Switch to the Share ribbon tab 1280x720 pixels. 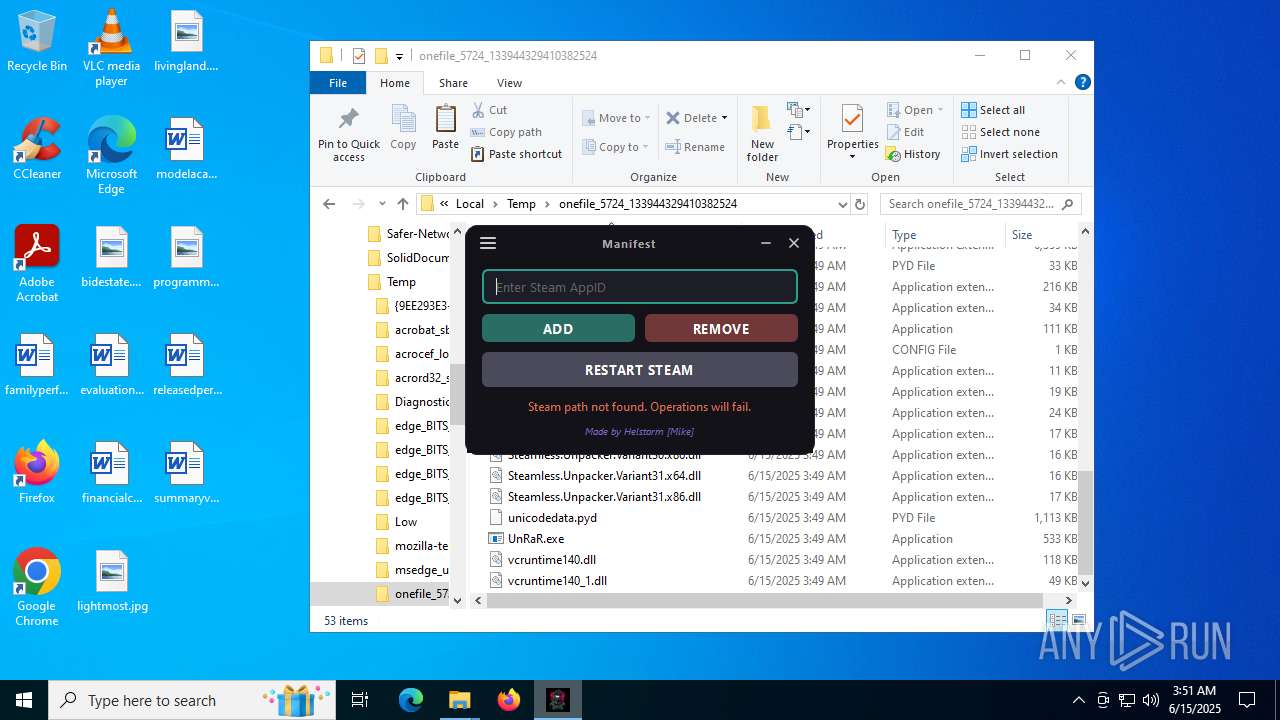click(x=453, y=83)
